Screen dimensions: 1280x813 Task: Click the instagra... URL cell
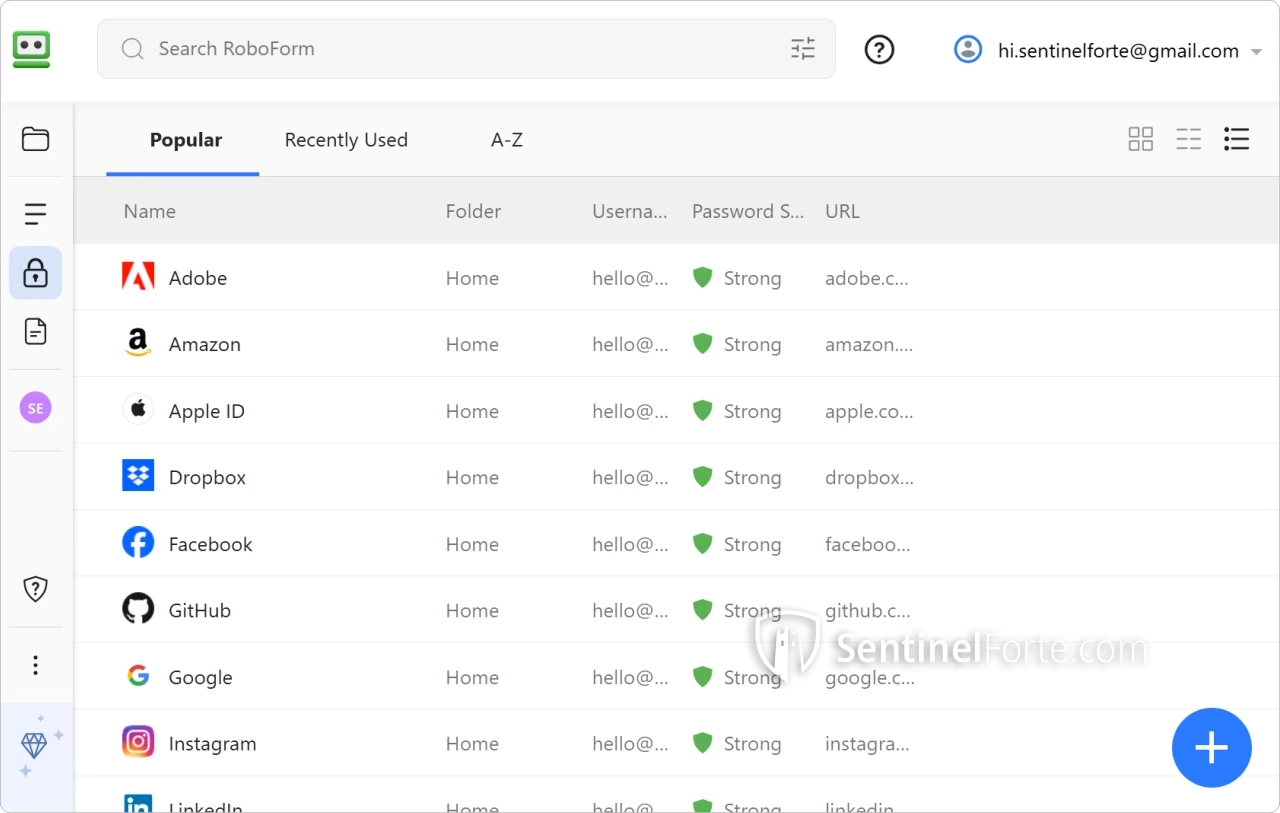point(867,744)
